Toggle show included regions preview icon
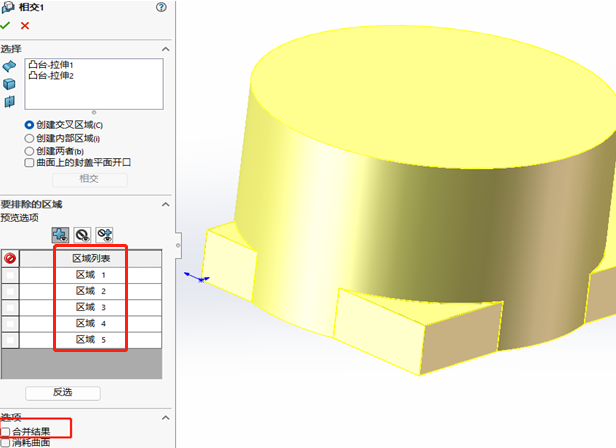 60,235
